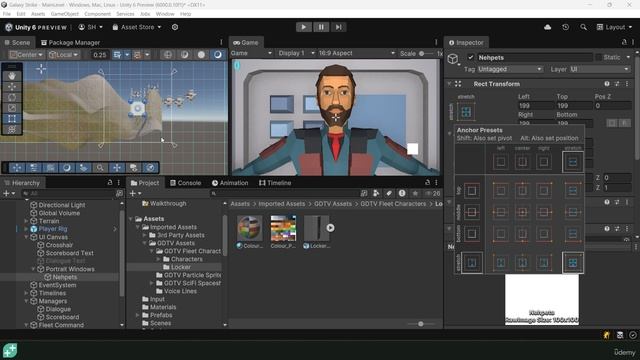640x360 pixels.
Task: Open the Rect Transform anchor preset box
Action: 466,112
